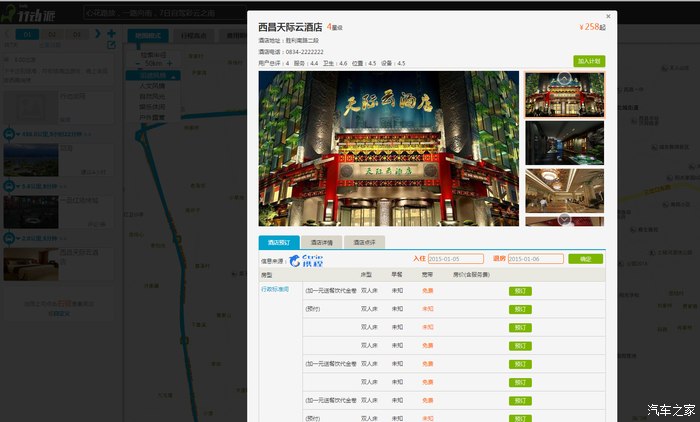Select the first hotel exterior thumbnail
Image resolution: width=700 pixels, height=422 pixels.
tap(564, 94)
